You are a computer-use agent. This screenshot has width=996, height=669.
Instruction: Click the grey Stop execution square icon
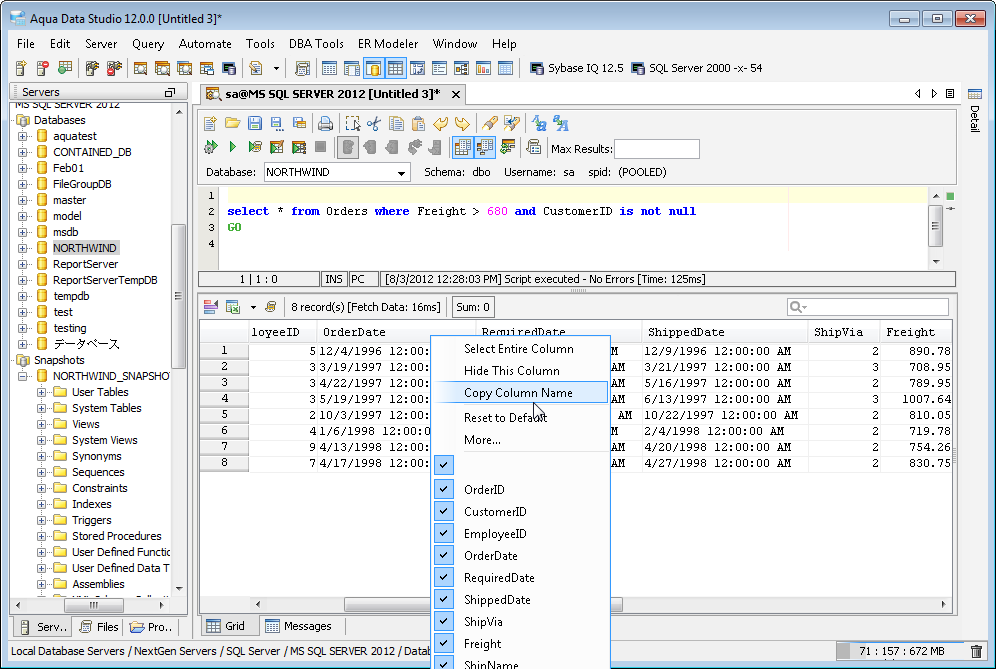click(x=321, y=147)
